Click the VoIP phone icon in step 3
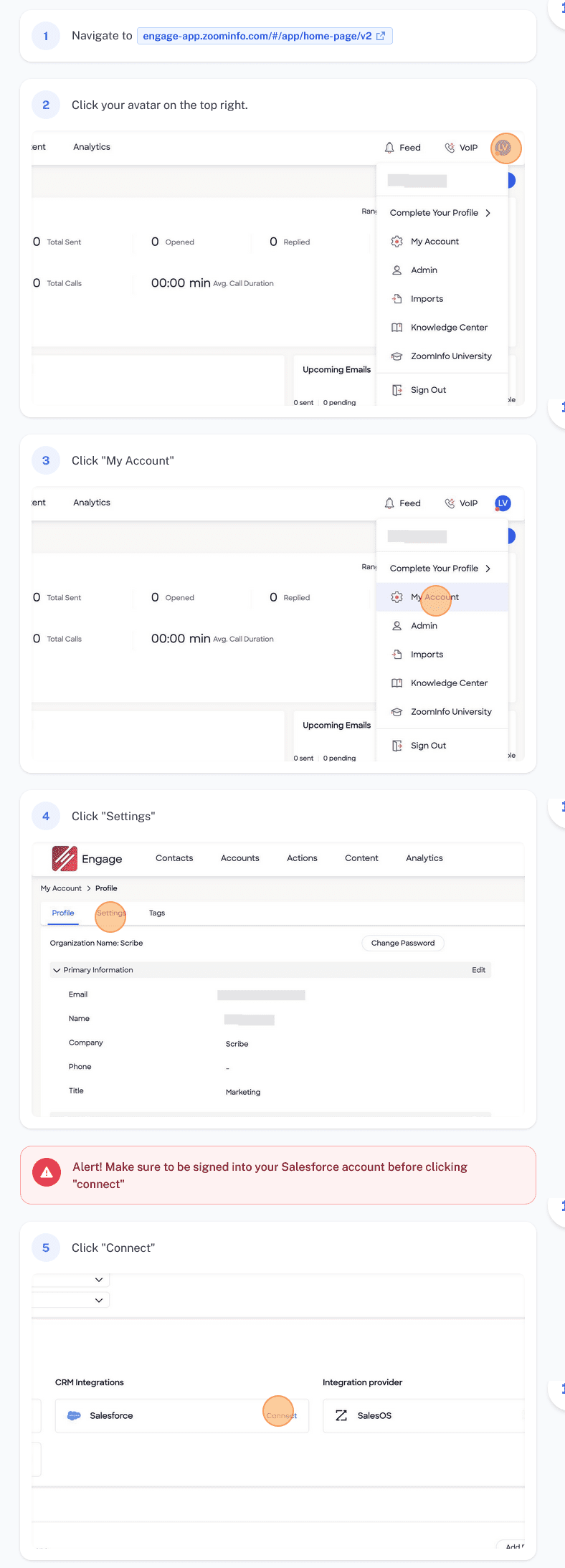The image size is (565, 1568). pos(450,503)
